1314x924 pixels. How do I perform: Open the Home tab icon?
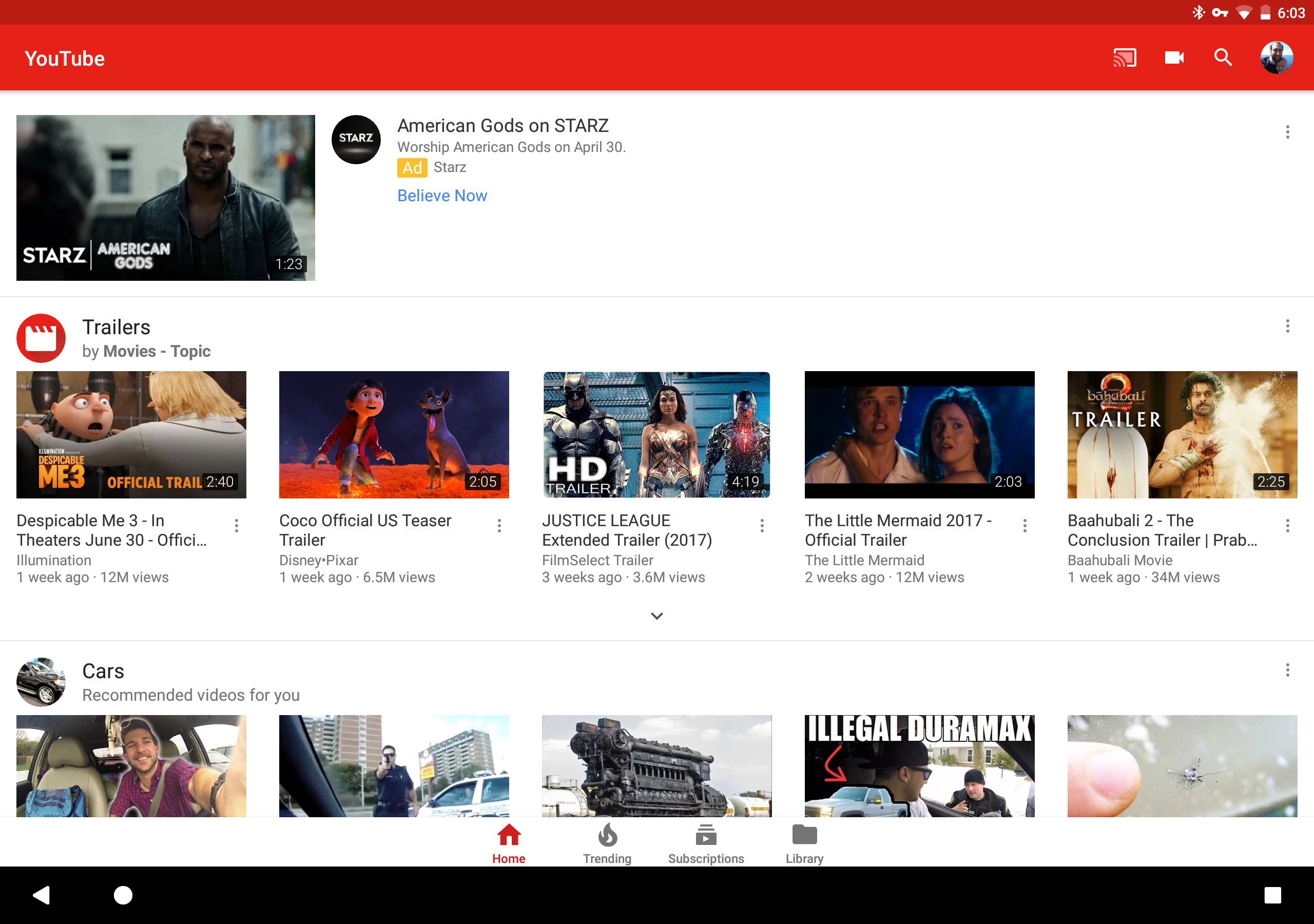point(508,838)
